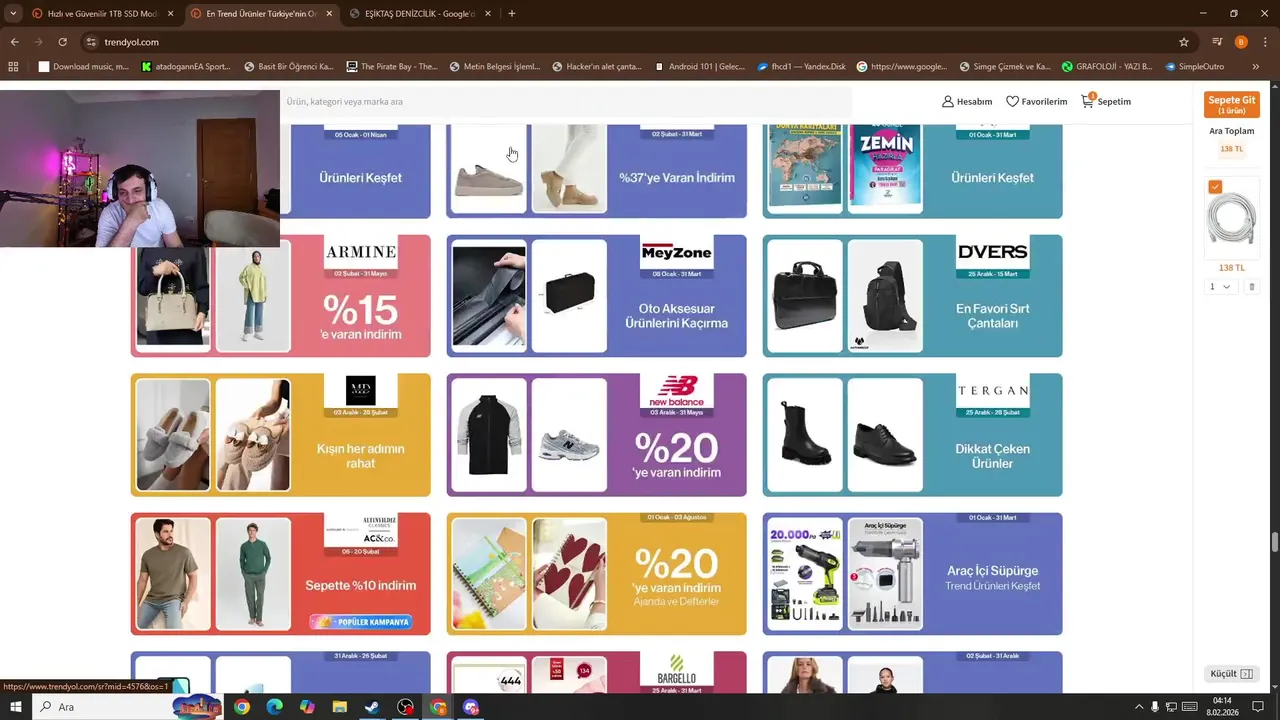Open Copilot icon in taskbar
The height and width of the screenshot is (720, 1280).
(307, 707)
